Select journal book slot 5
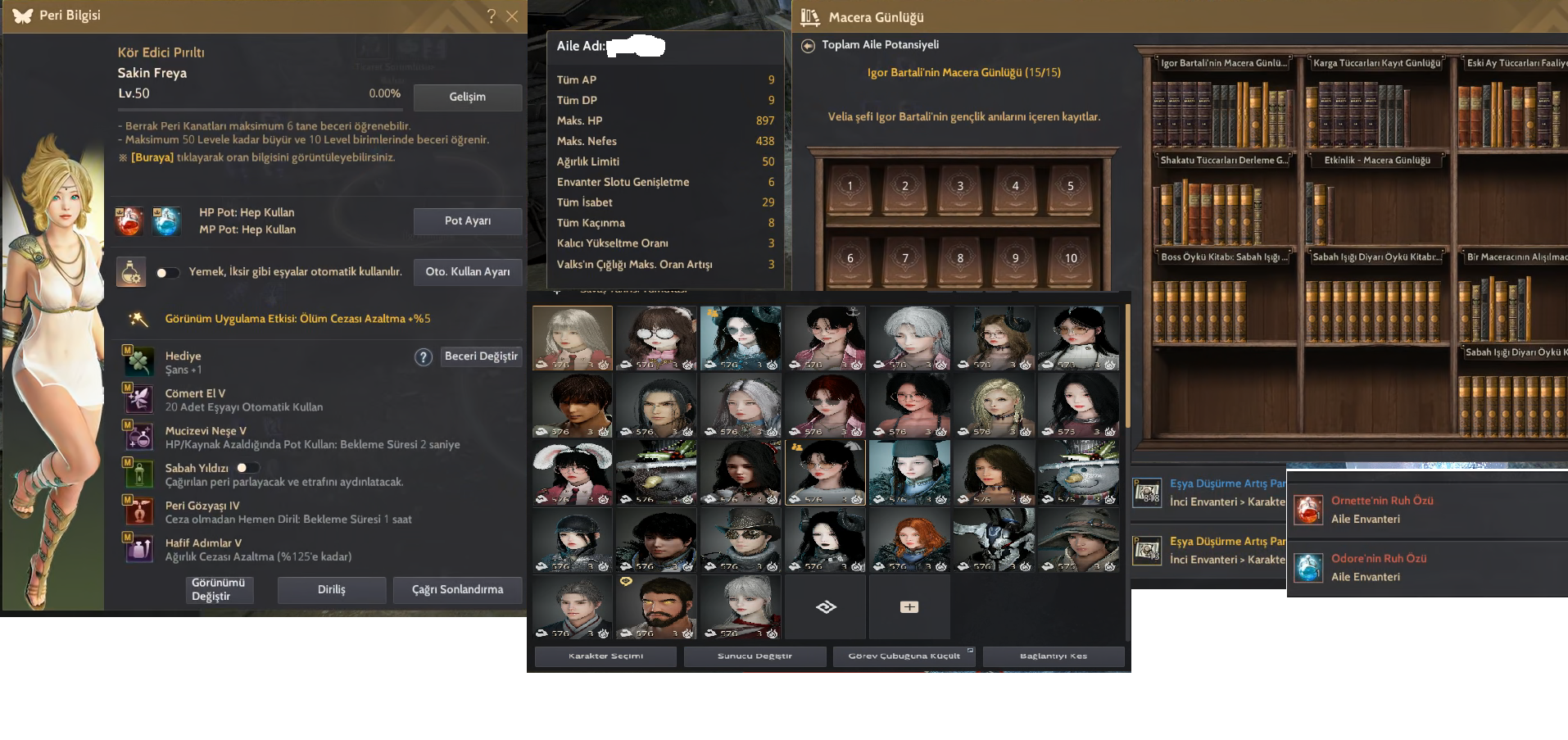The image size is (1568, 740). [x=1070, y=188]
